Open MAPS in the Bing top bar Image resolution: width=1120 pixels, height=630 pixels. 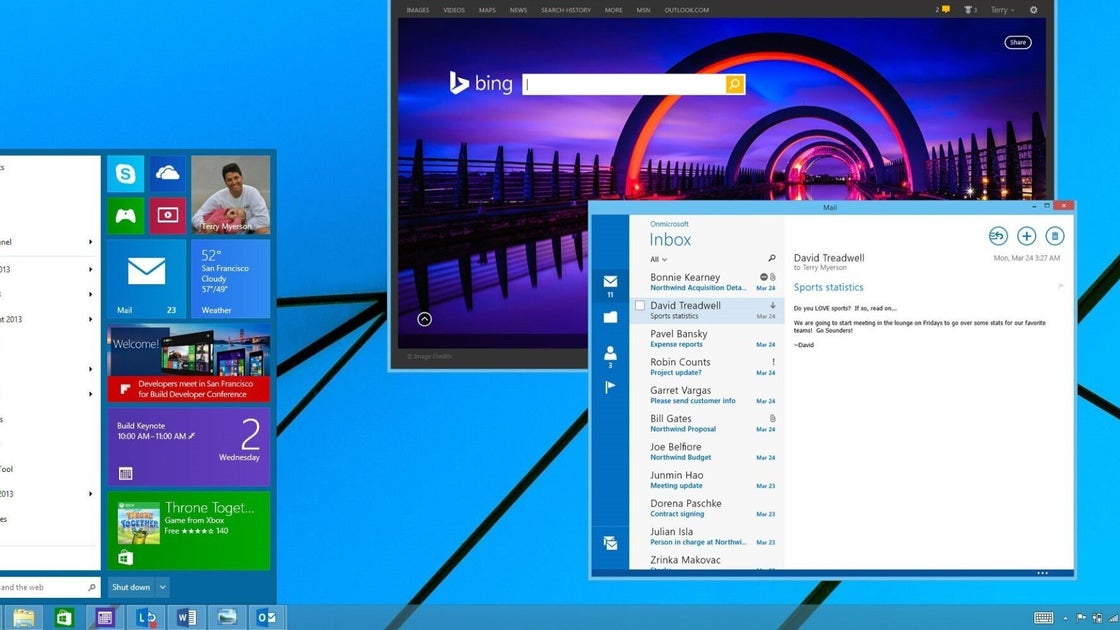(487, 10)
